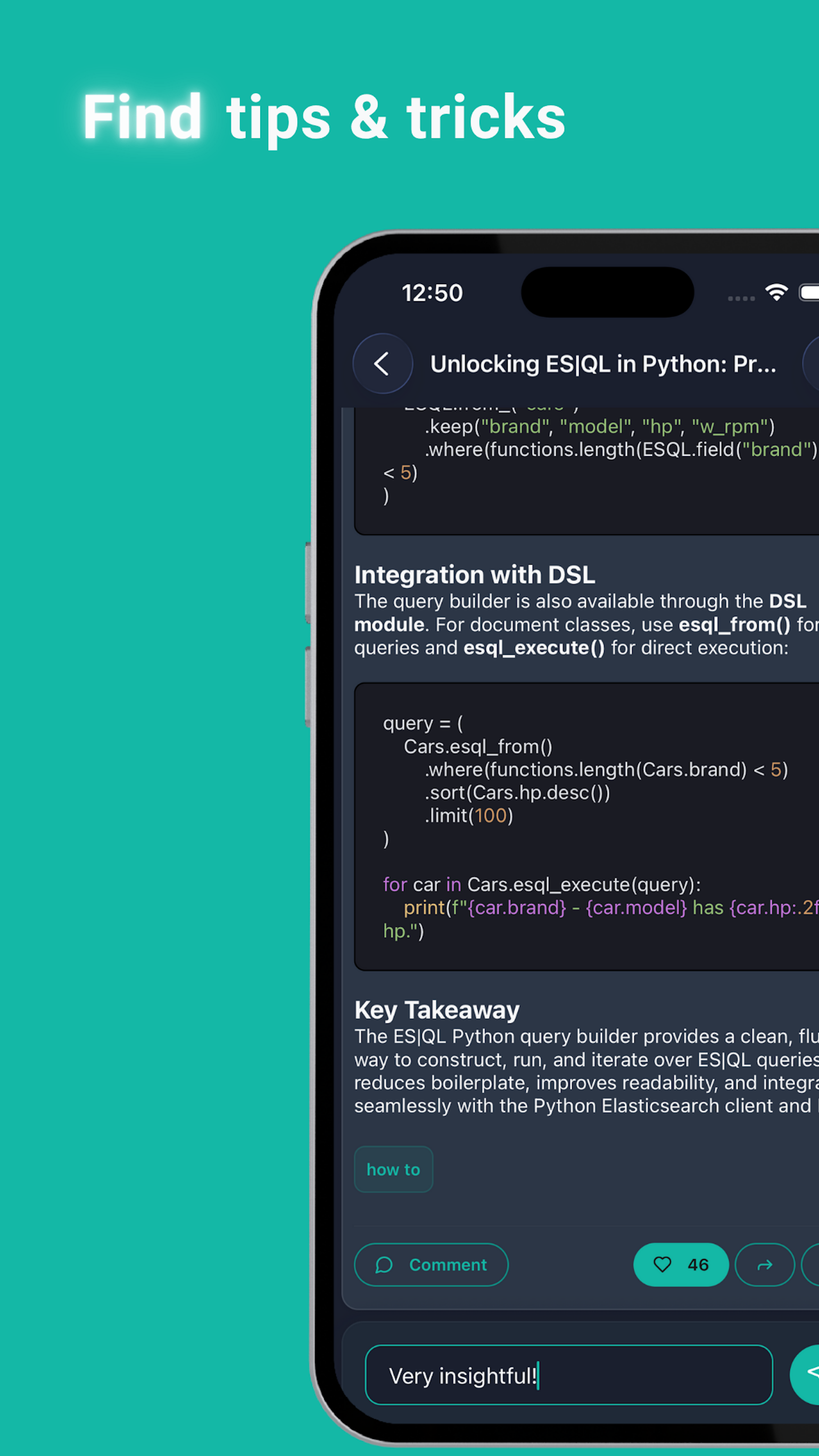Tap 'for car in Cars.esql_execute(query):' line
819x1456 pixels.
(542, 884)
